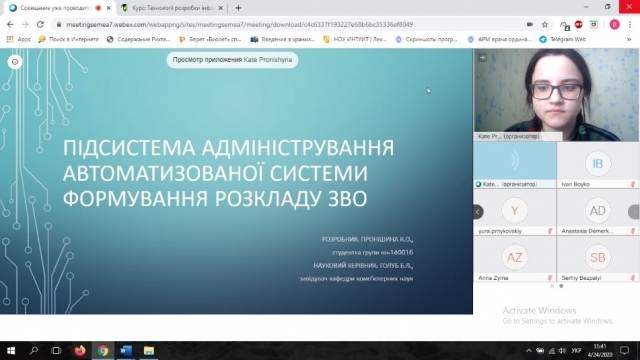Select Serhiy Bezpalyi participant tile

point(598,259)
